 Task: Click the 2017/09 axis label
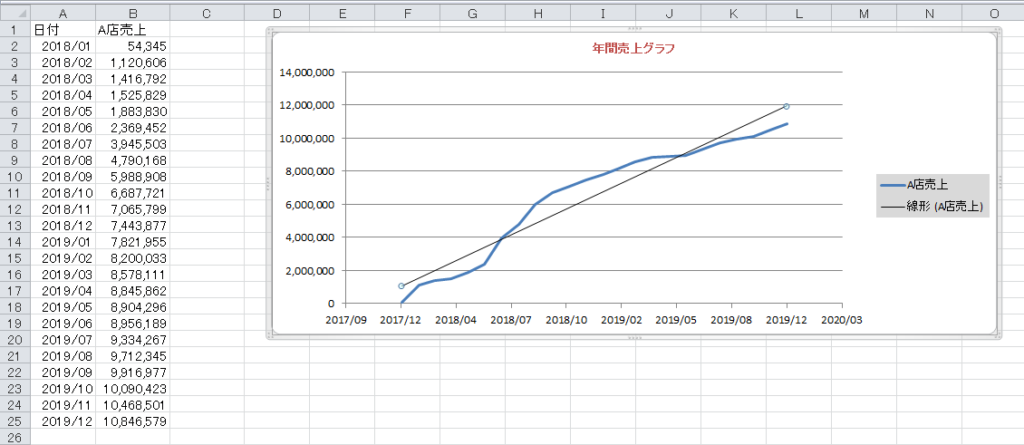click(345, 320)
